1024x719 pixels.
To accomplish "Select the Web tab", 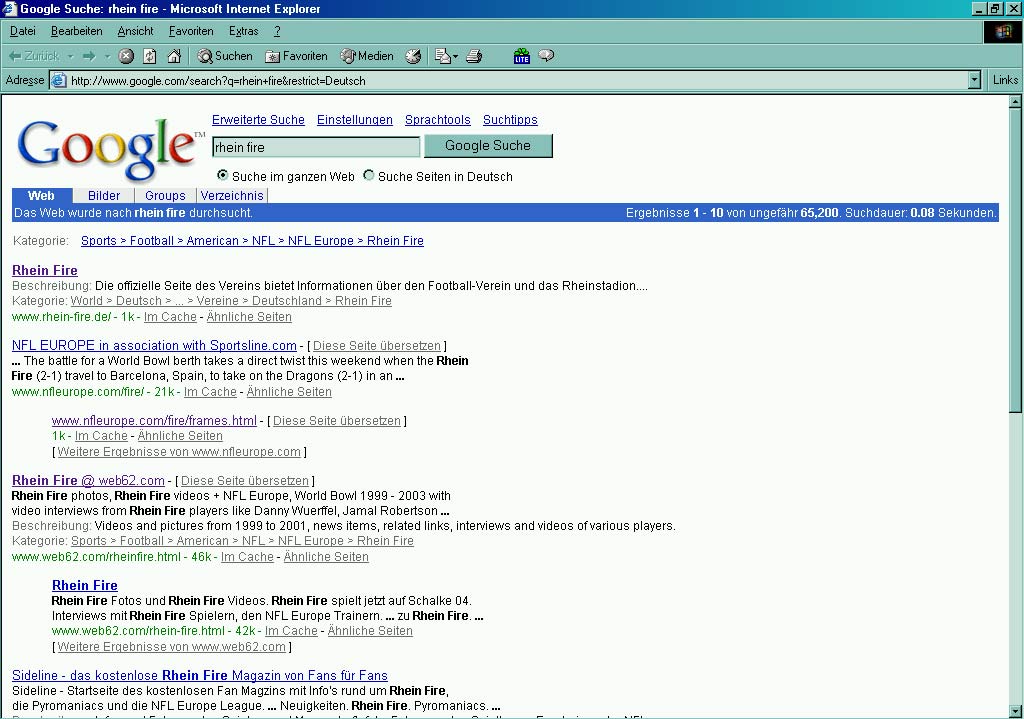I will 41,195.
